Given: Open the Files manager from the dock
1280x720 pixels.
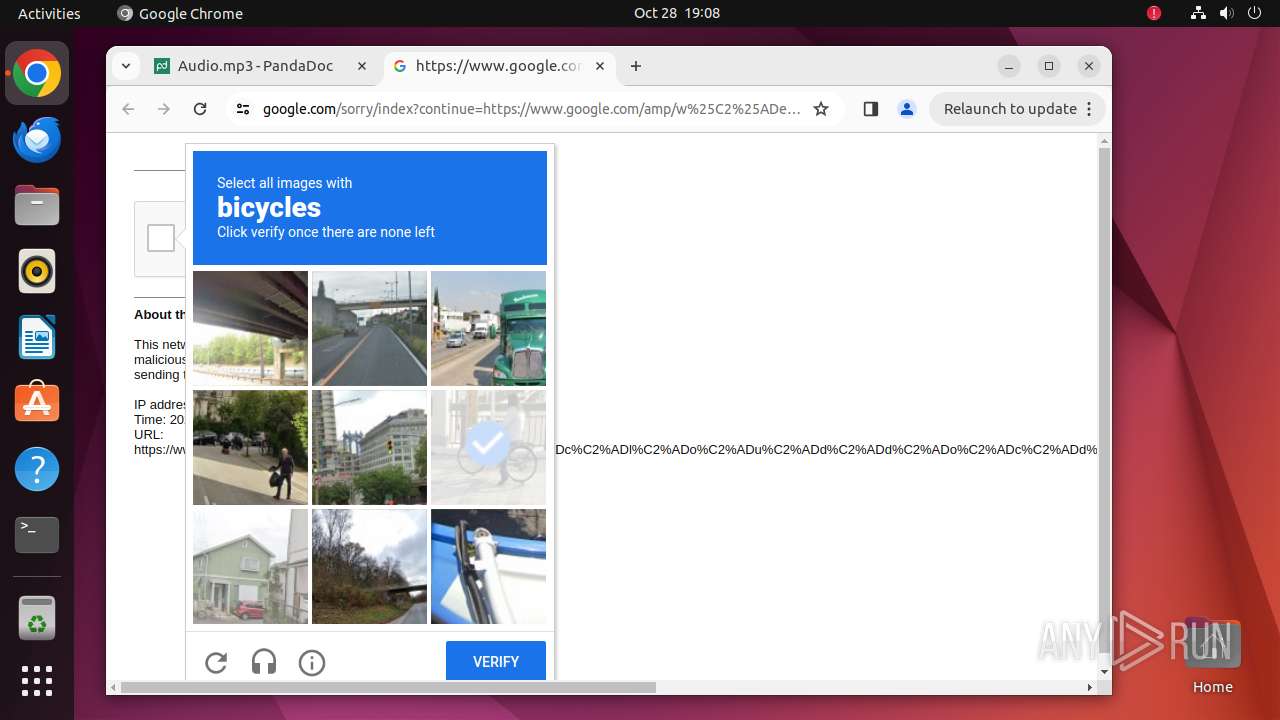Looking at the screenshot, I should (x=37, y=206).
